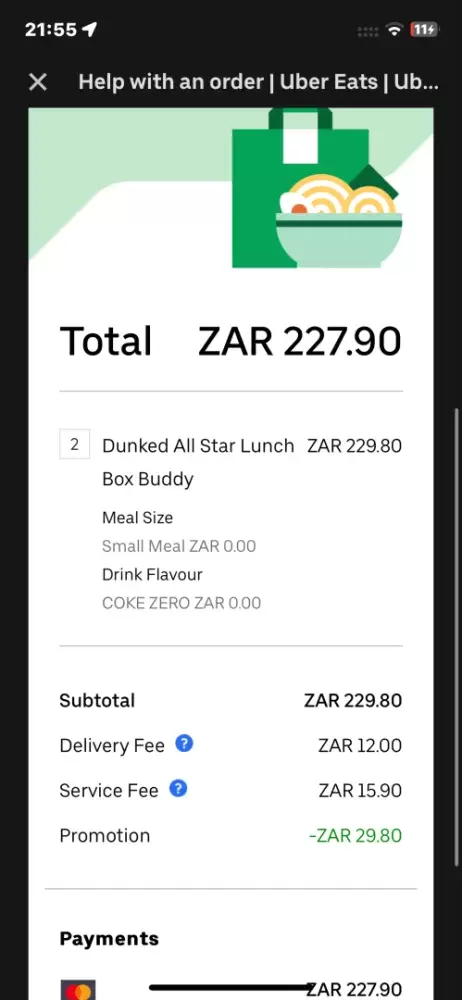The image size is (462, 1000).
Task: Tap the Subtotal ZAR 229.80 row
Action: [x=230, y=700]
